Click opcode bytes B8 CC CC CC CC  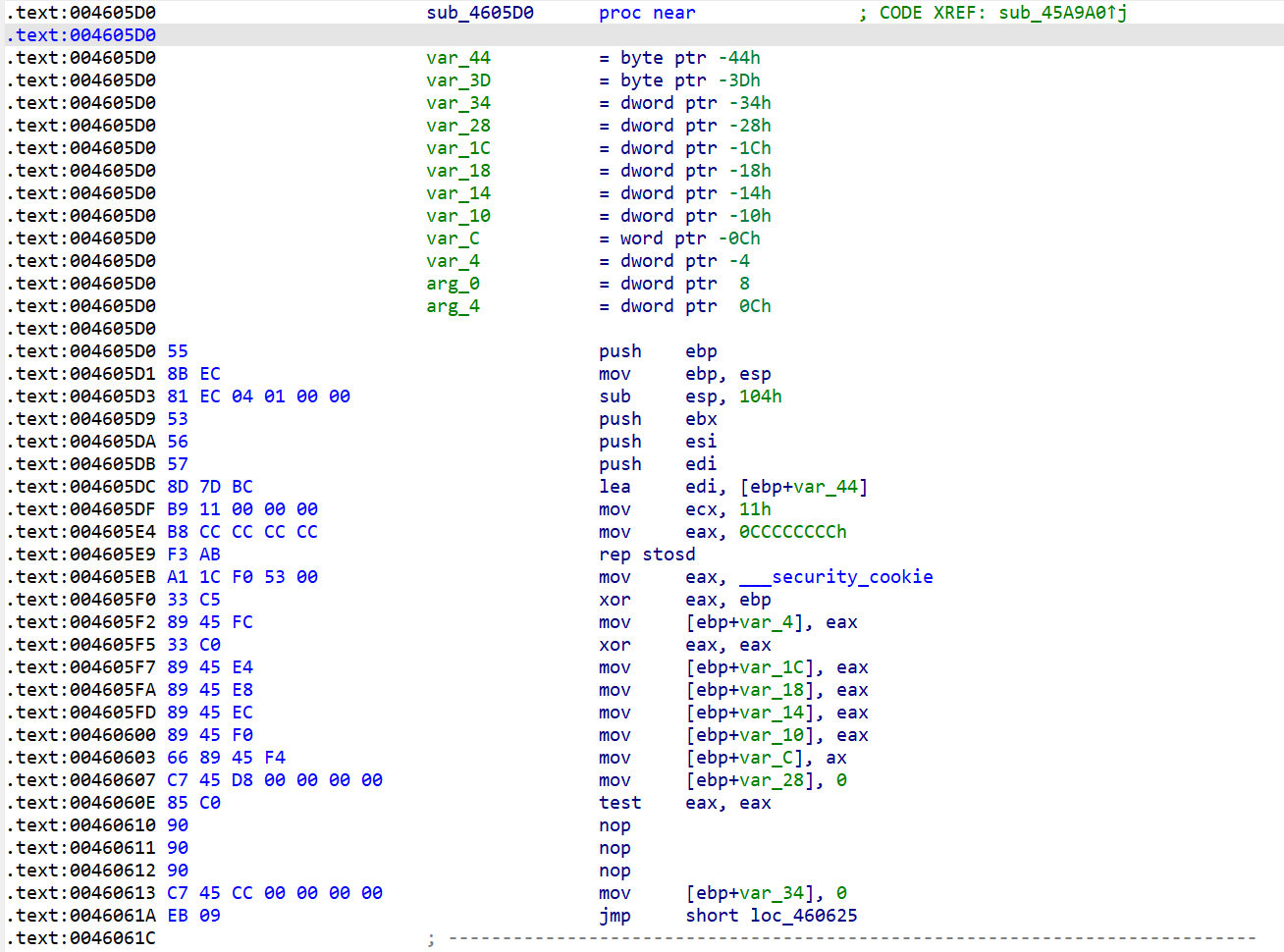click(x=242, y=532)
